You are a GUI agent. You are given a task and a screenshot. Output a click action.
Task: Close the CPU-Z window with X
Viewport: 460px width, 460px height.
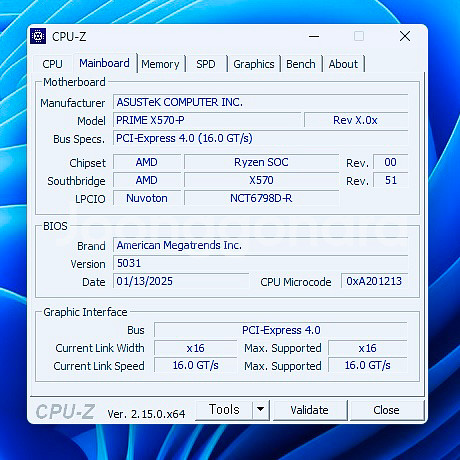[x=405, y=36]
